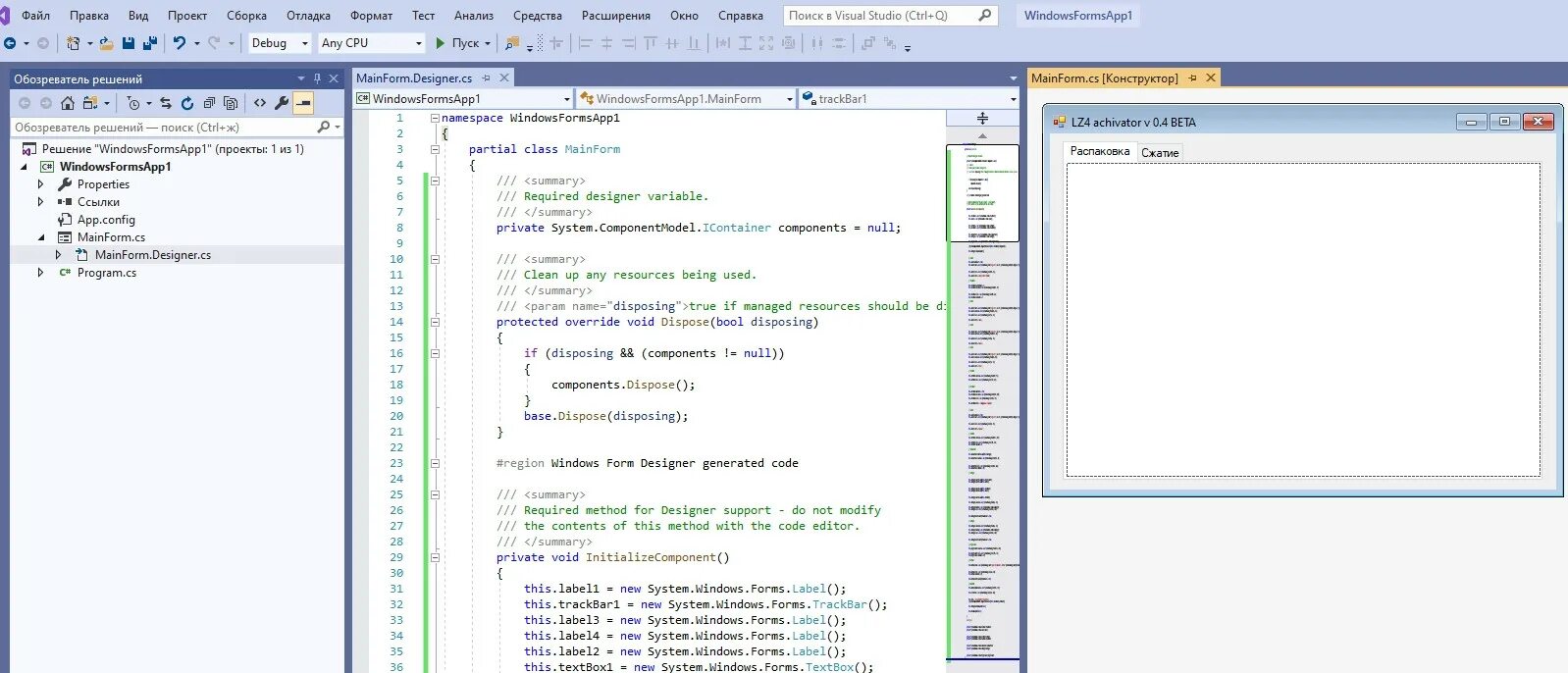
Task: Close the MainForm.cs [Конструктор] tab
Action: tap(1211, 78)
